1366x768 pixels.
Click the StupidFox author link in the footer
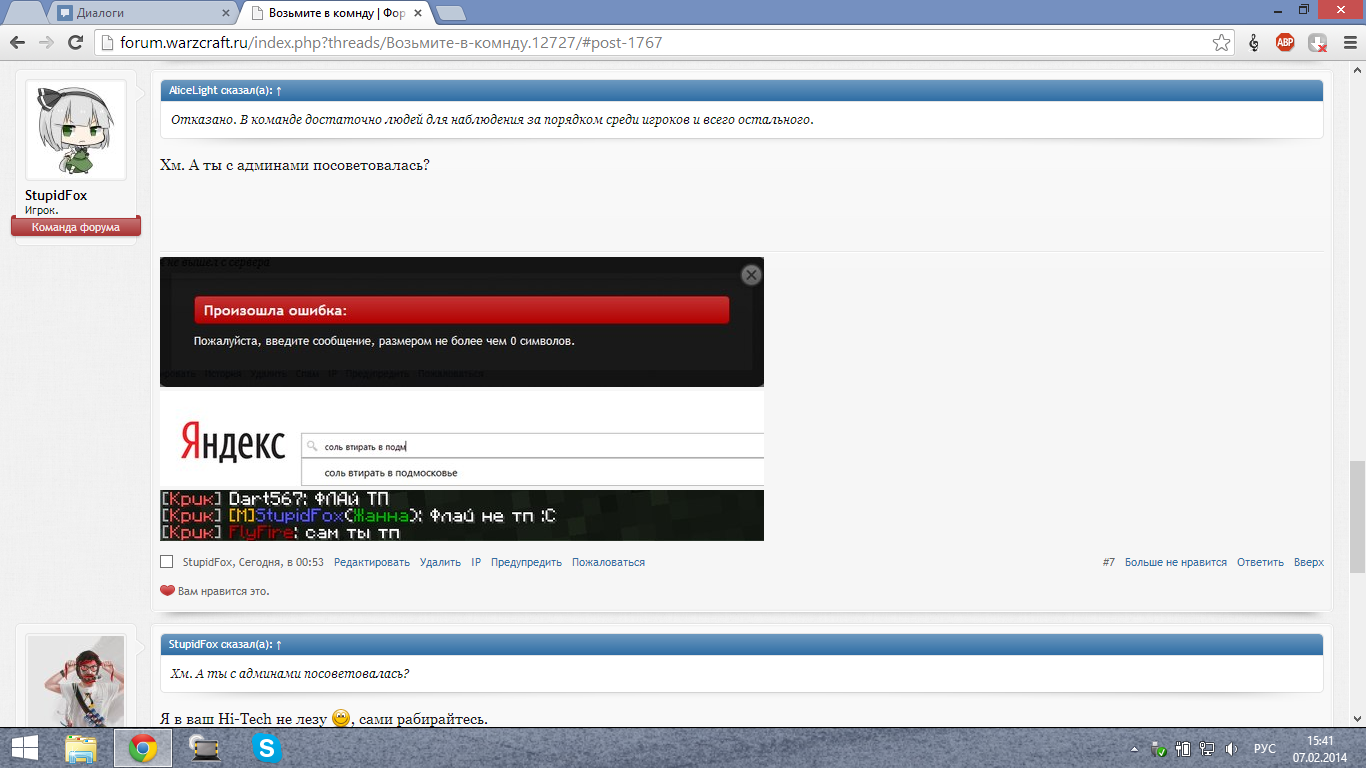point(206,562)
